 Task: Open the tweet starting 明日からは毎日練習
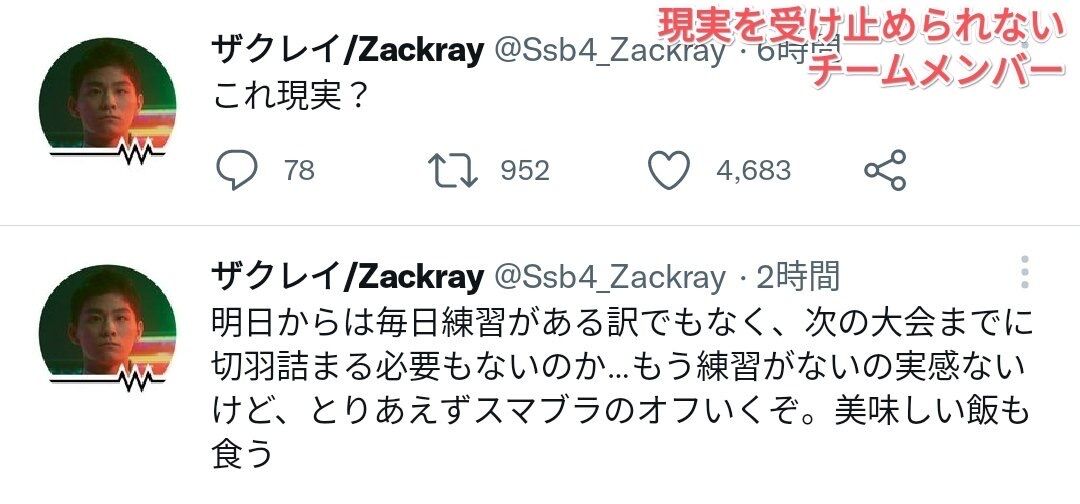coord(620,388)
